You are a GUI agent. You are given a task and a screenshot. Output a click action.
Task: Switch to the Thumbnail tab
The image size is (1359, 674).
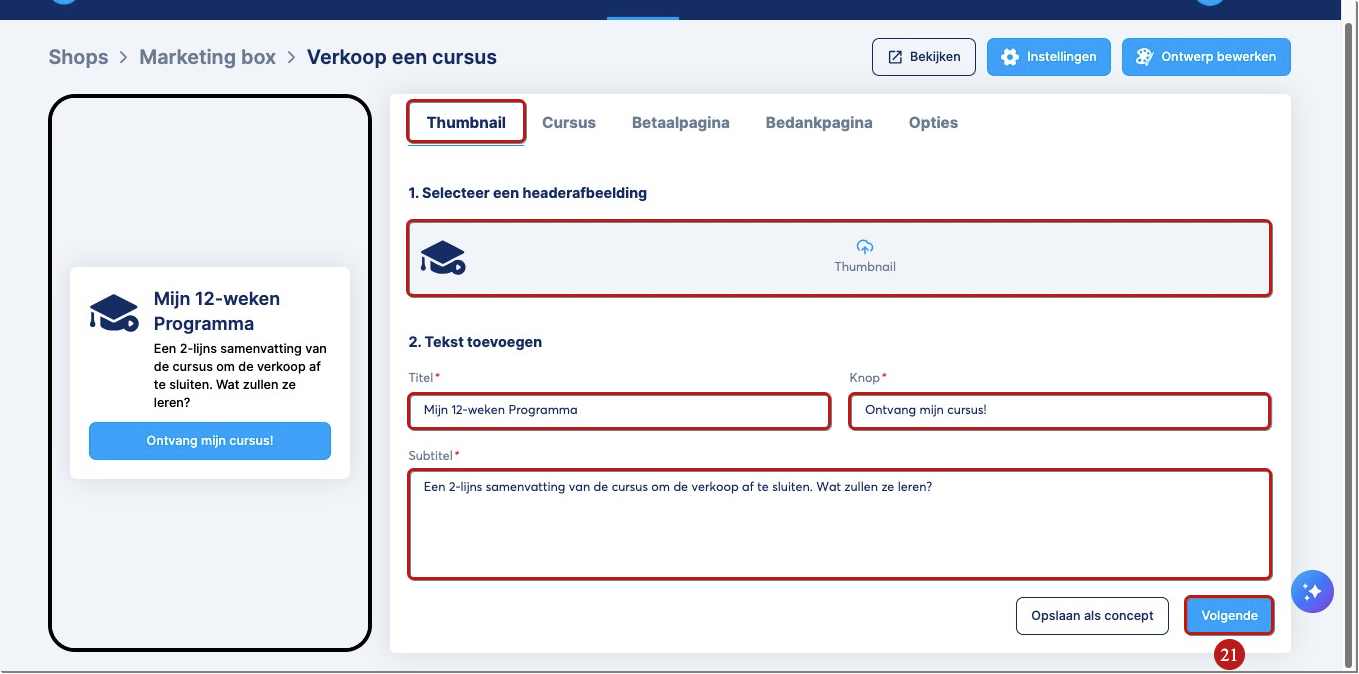click(466, 123)
